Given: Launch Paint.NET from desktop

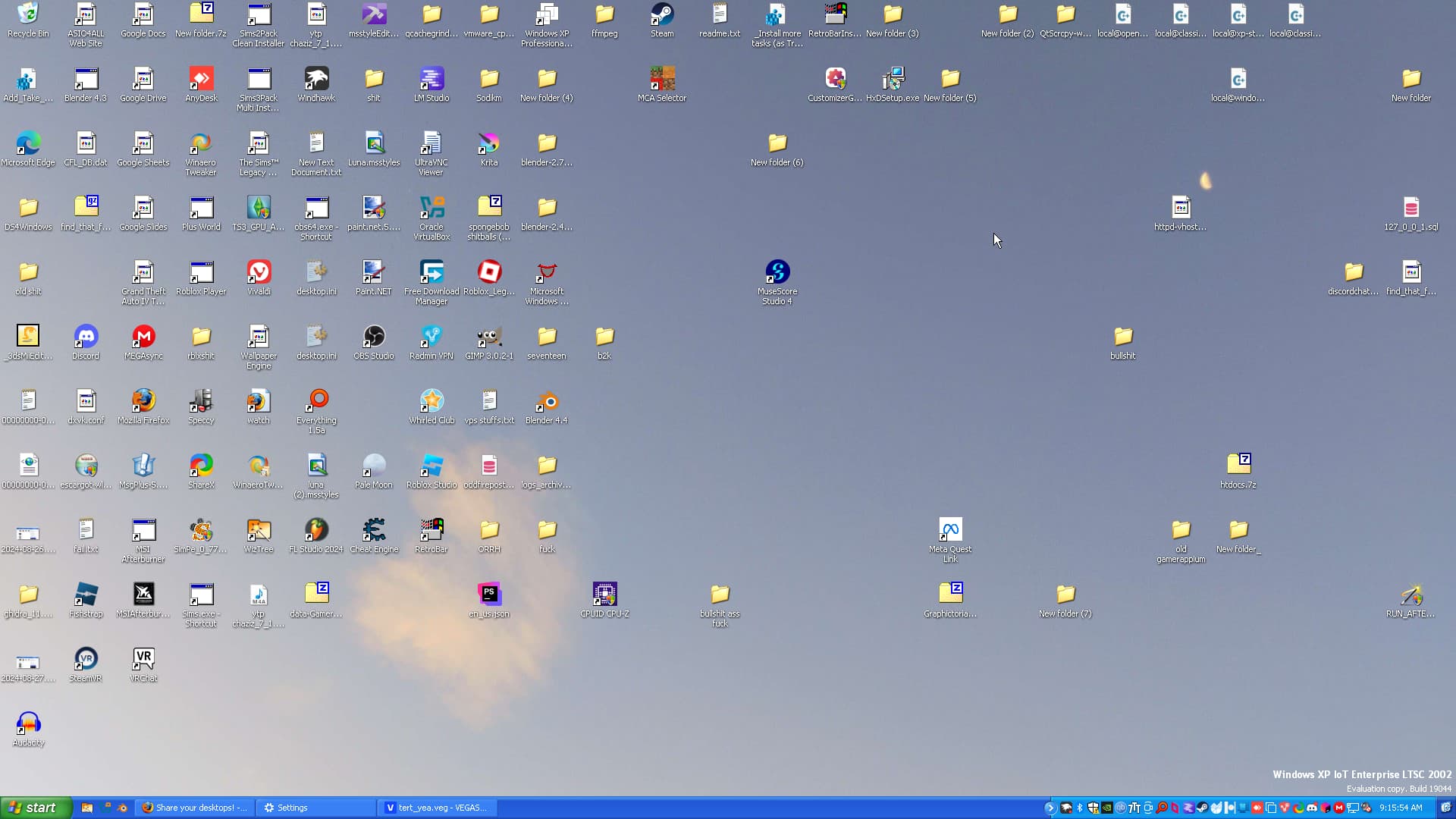Looking at the screenshot, I should point(374,278).
